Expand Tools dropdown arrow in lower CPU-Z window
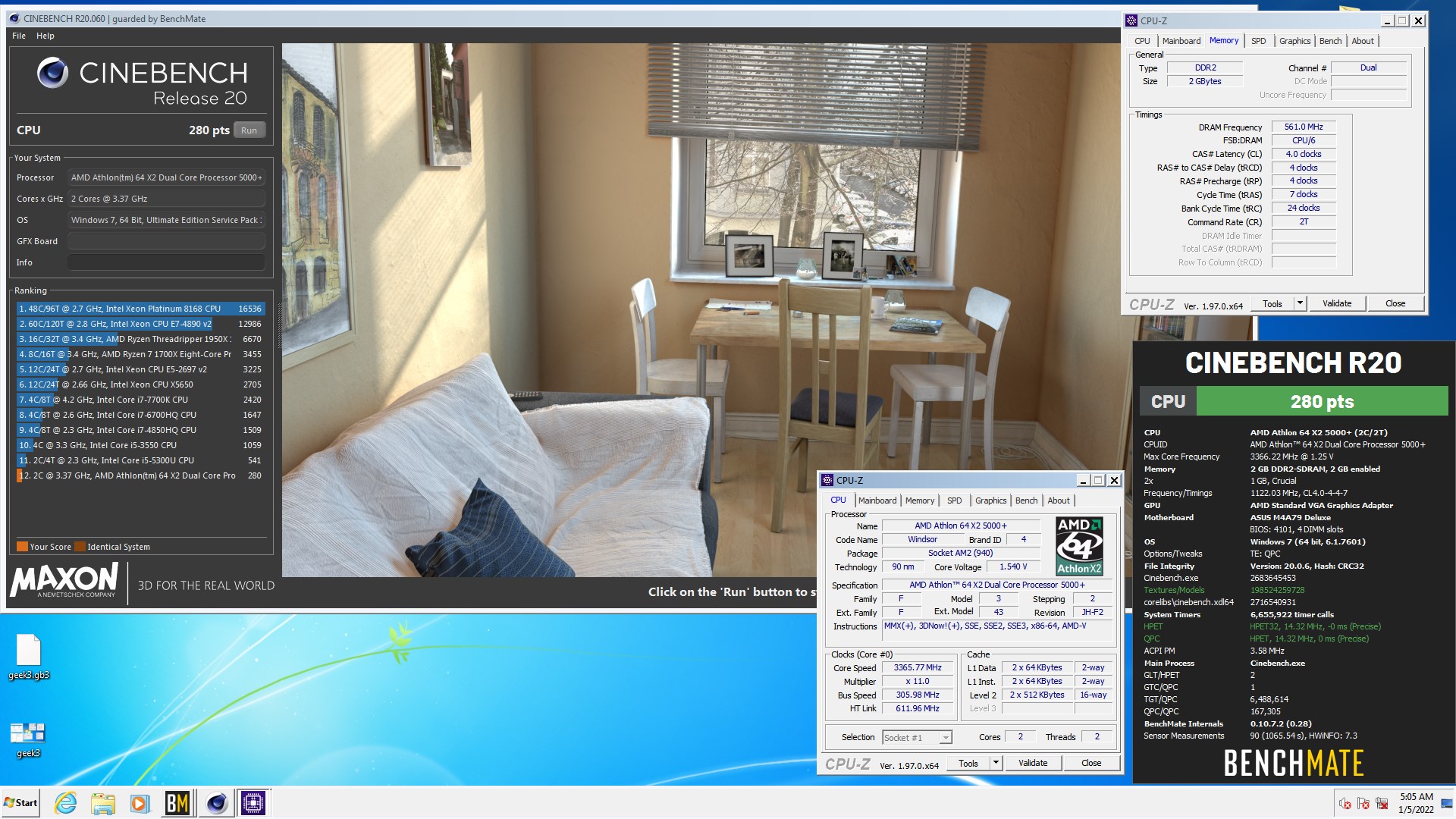Image resolution: width=1456 pixels, height=819 pixels. click(996, 763)
